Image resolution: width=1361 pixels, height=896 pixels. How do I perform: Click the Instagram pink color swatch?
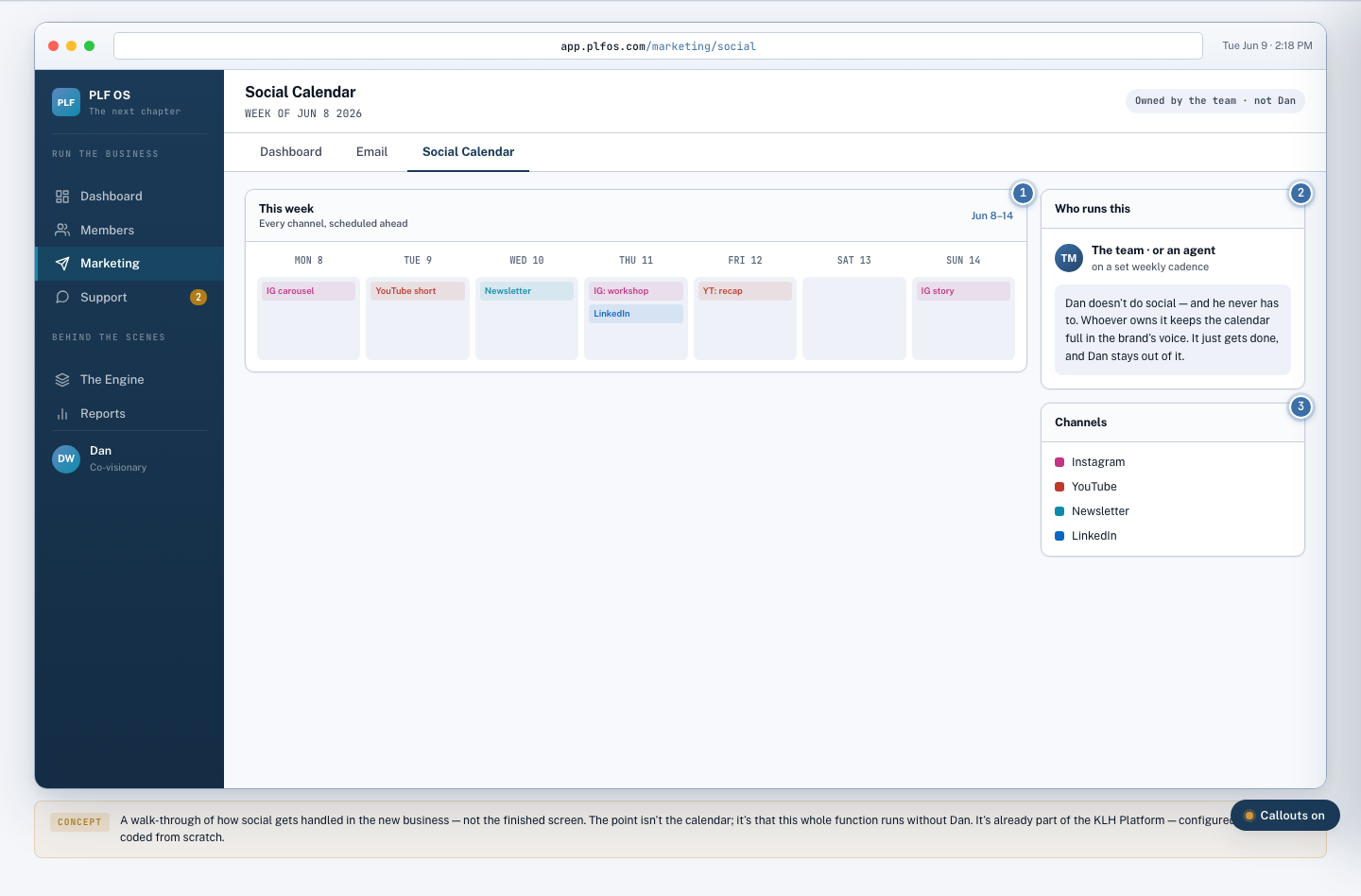tap(1060, 462)
